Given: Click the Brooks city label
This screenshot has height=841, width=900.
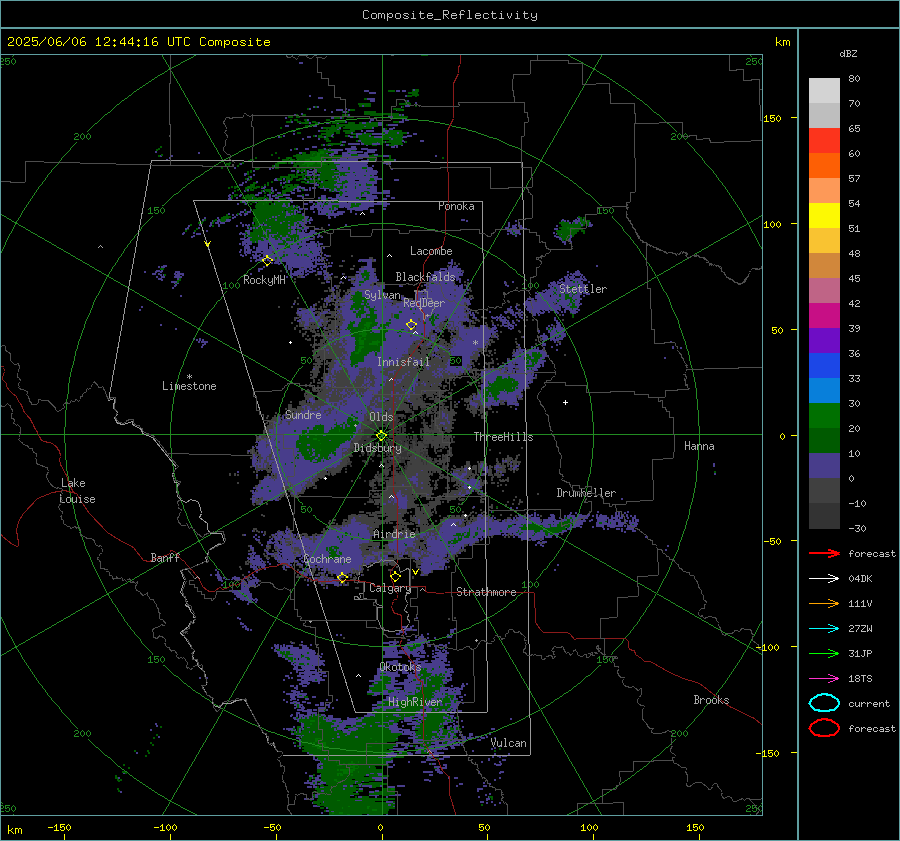Looking at the screenshot, I should click(x=711, y=700).
